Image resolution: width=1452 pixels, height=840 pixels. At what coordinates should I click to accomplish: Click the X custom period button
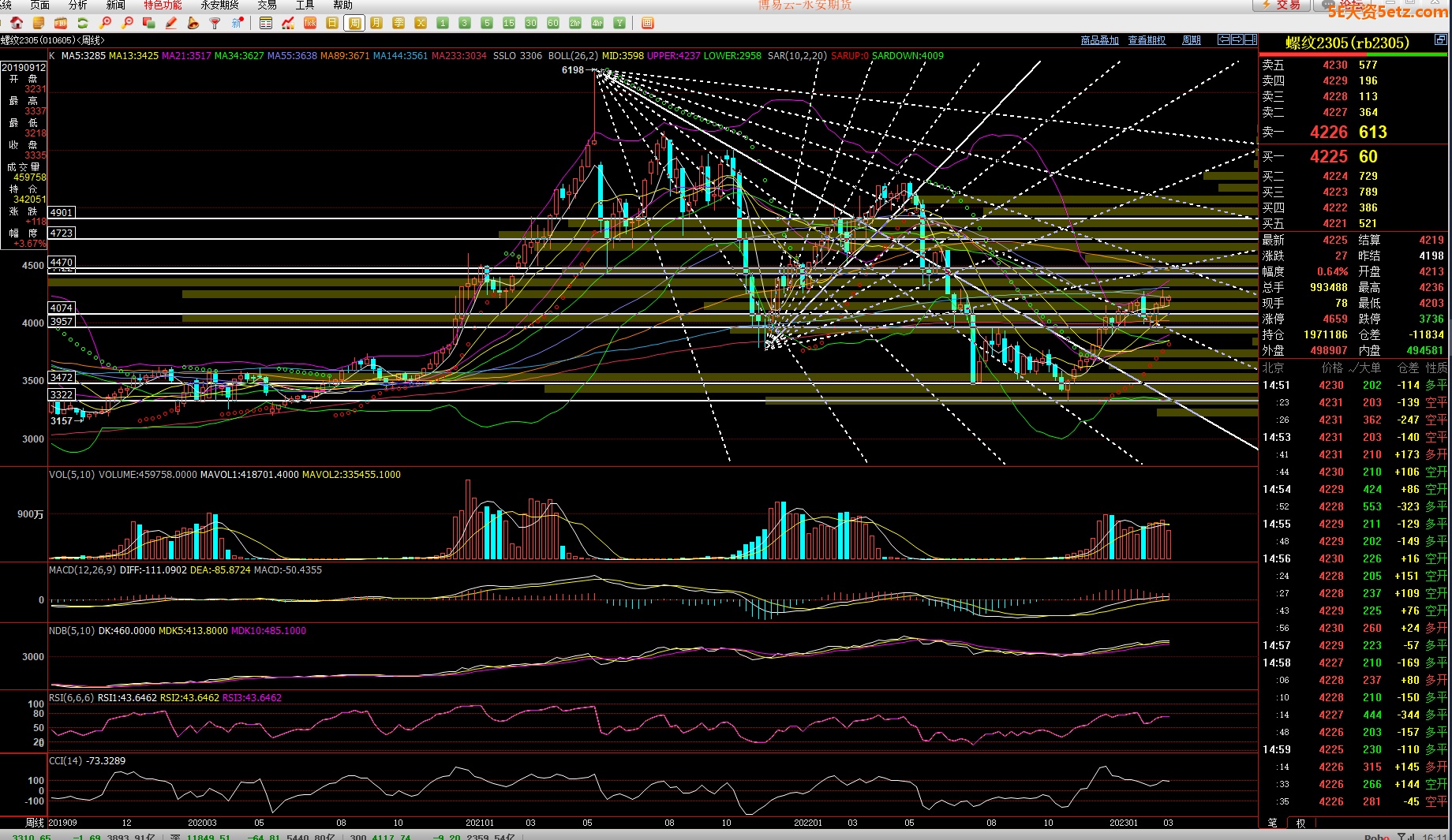tap(421, 23)
